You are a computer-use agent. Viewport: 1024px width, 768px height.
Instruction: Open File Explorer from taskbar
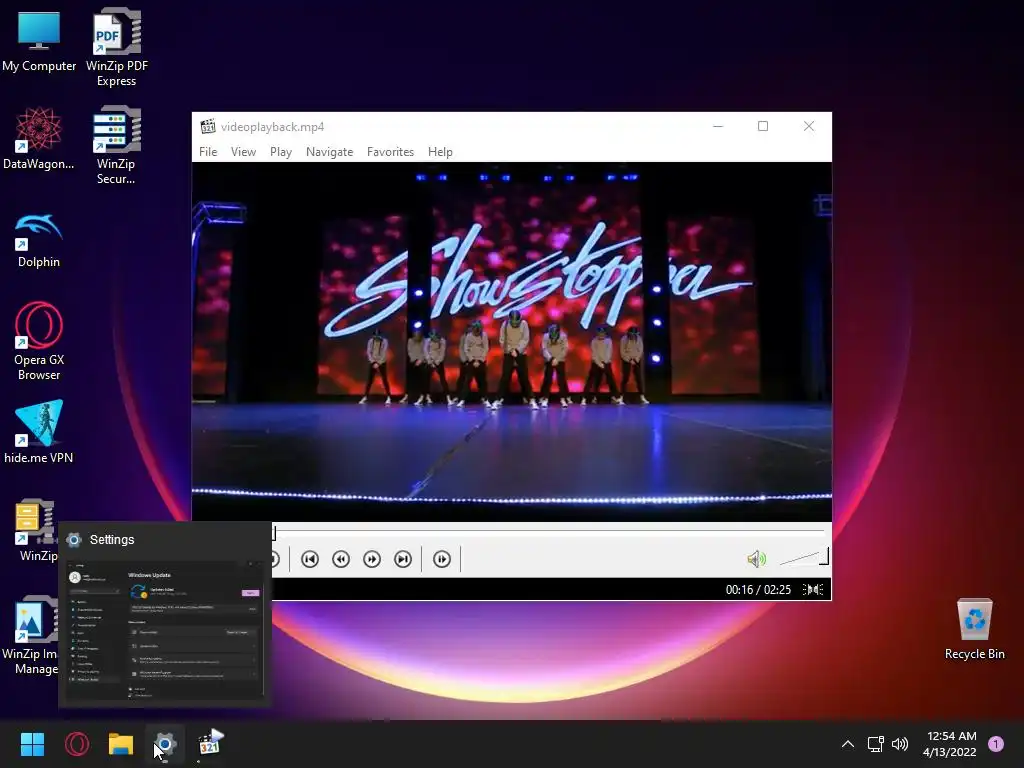(121, 744)
